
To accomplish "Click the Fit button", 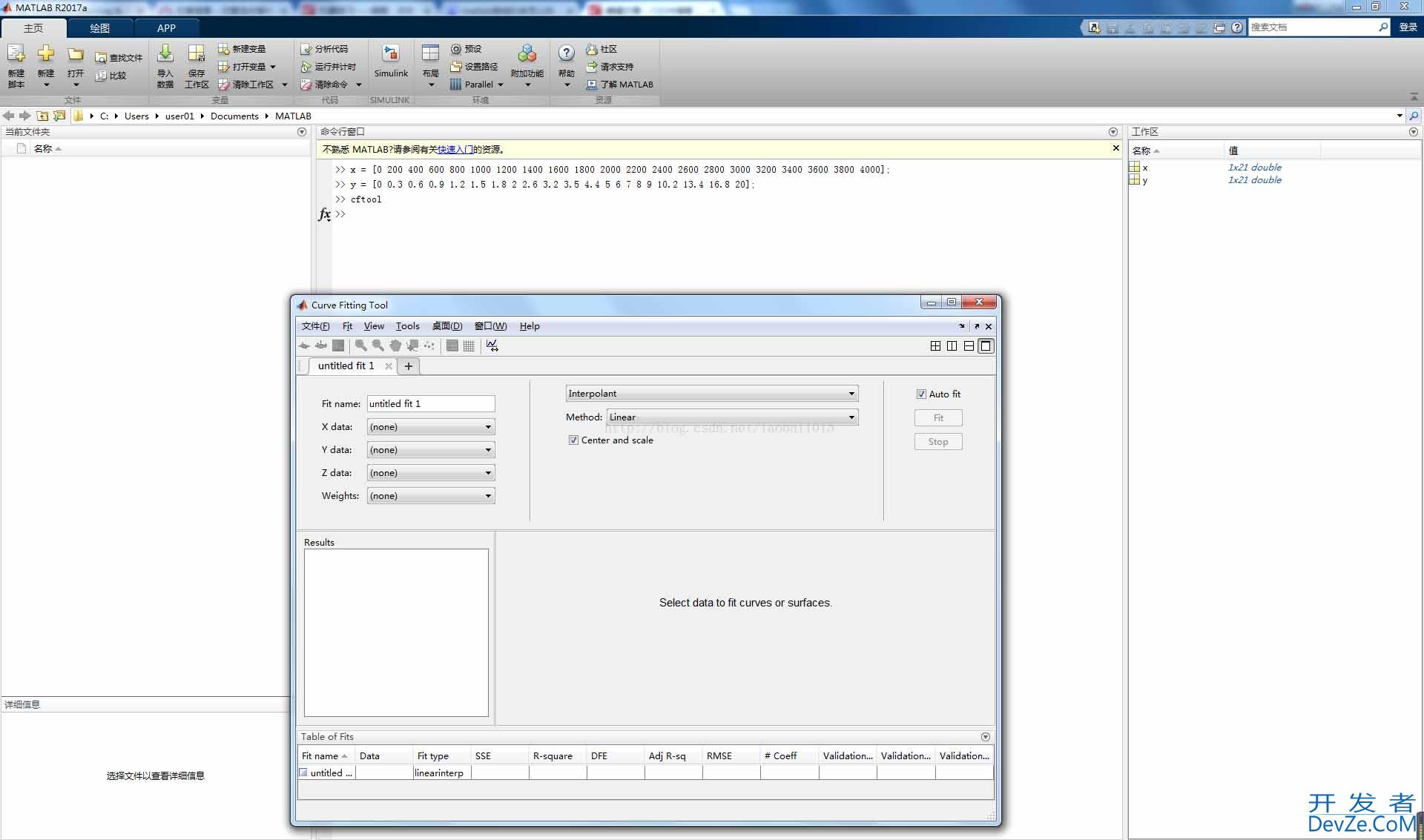I will click(x=938, y=418).
